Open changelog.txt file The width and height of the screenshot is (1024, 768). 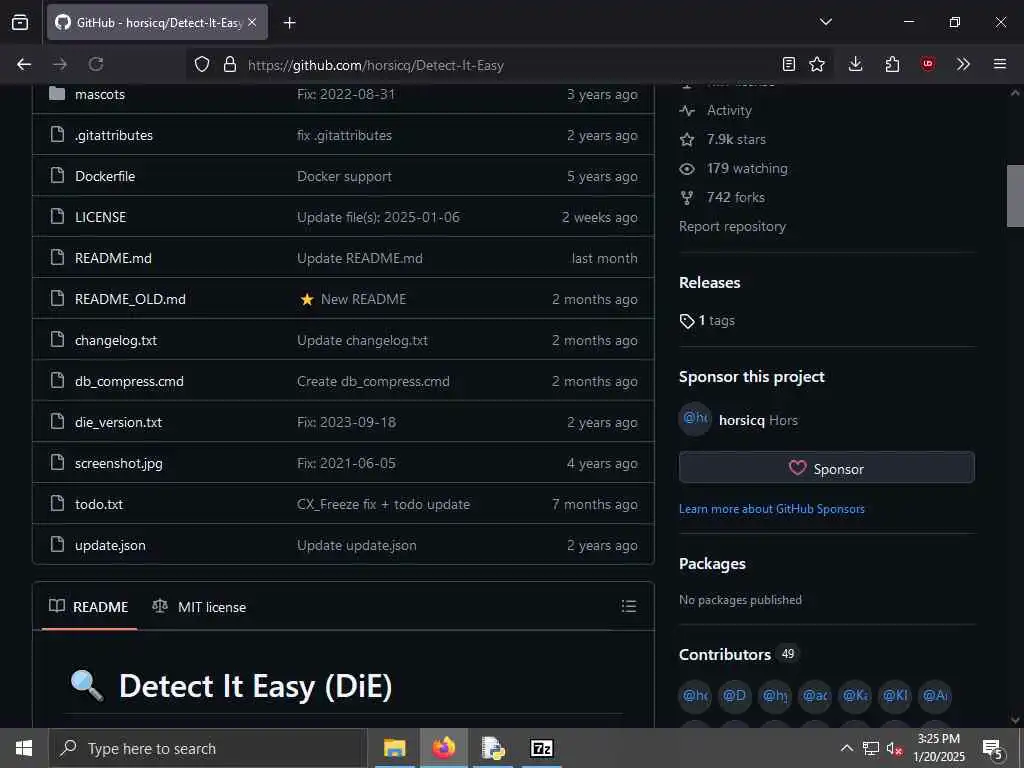point(116,340)
